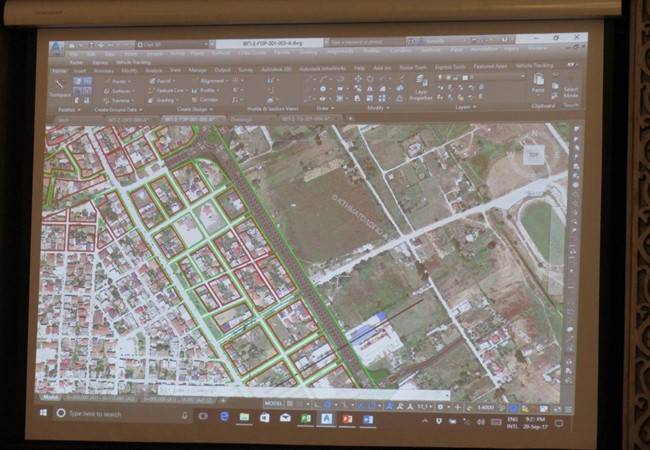
Task: Open the Traverse dropdown
Action: [x=119, y=101]
